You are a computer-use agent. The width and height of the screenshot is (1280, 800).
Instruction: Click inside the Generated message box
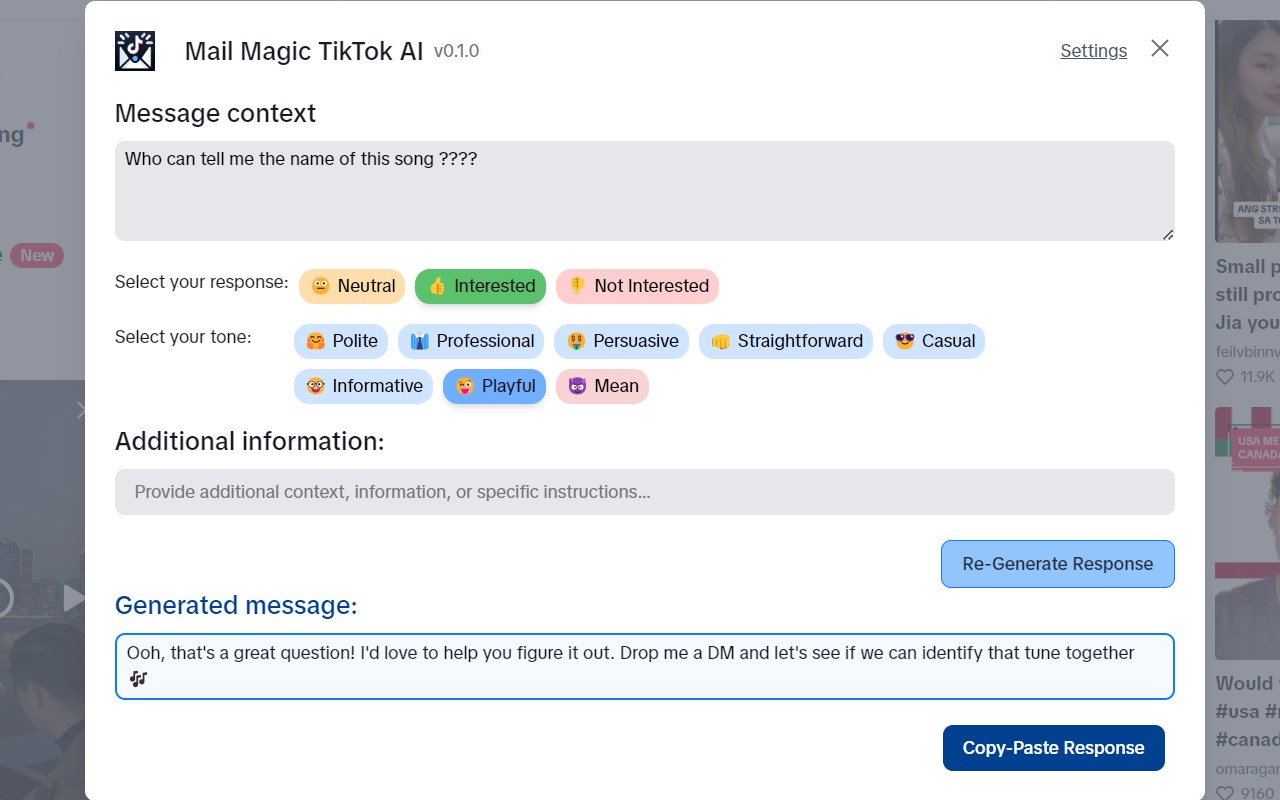point(644,666)
